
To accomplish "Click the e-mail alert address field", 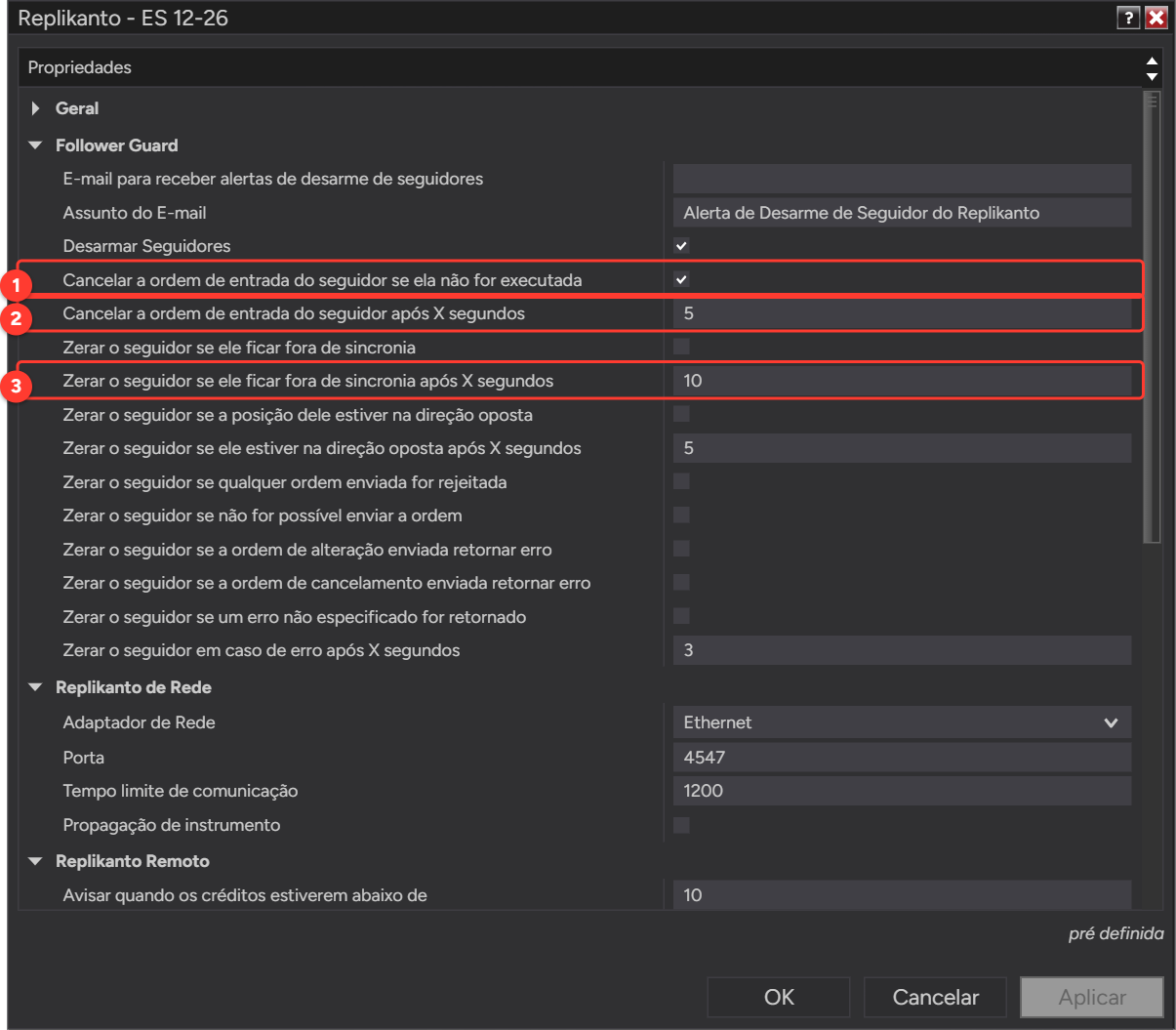I will (x=902, y=179).
